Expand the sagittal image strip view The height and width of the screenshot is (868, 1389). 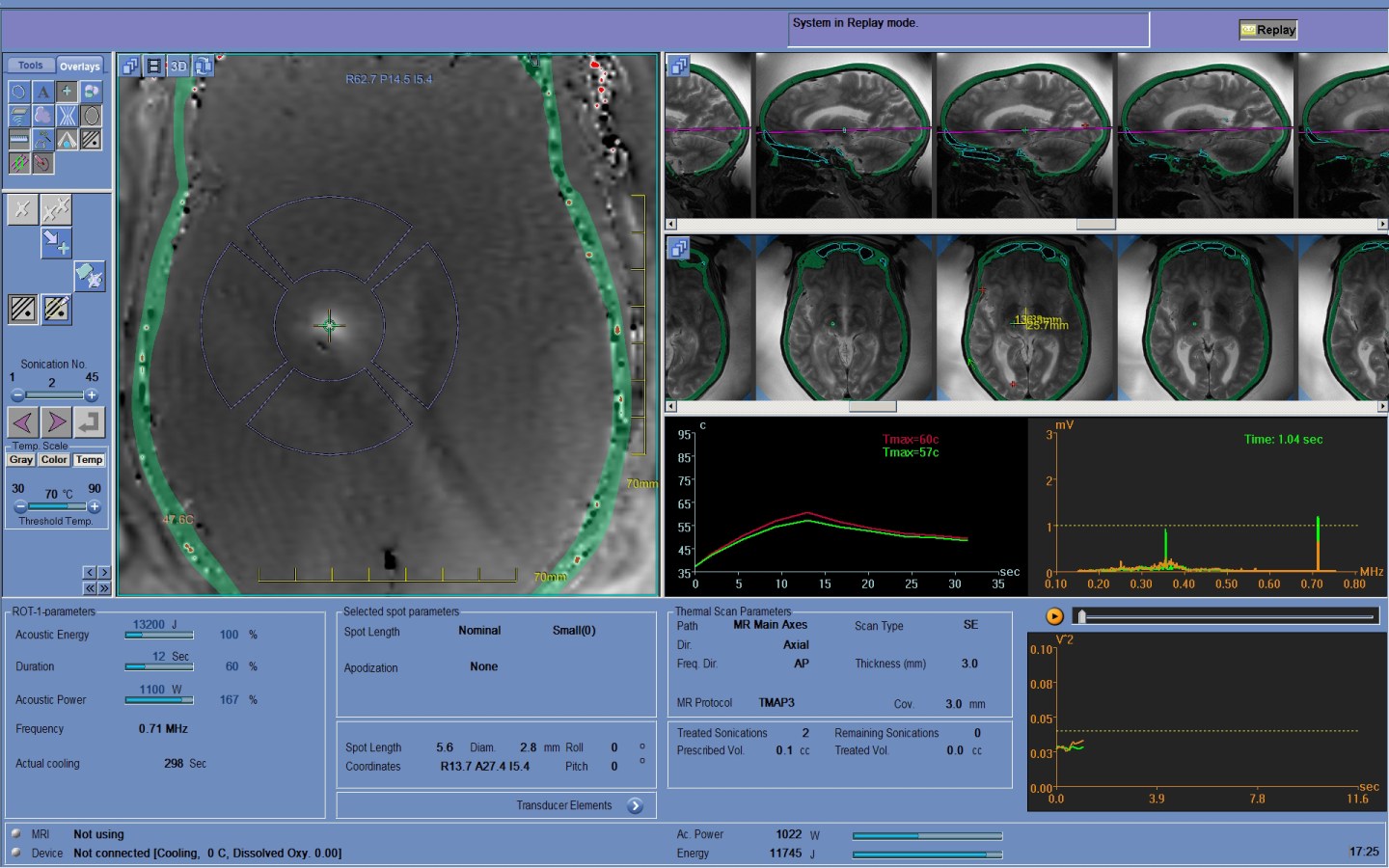[679, 67]
